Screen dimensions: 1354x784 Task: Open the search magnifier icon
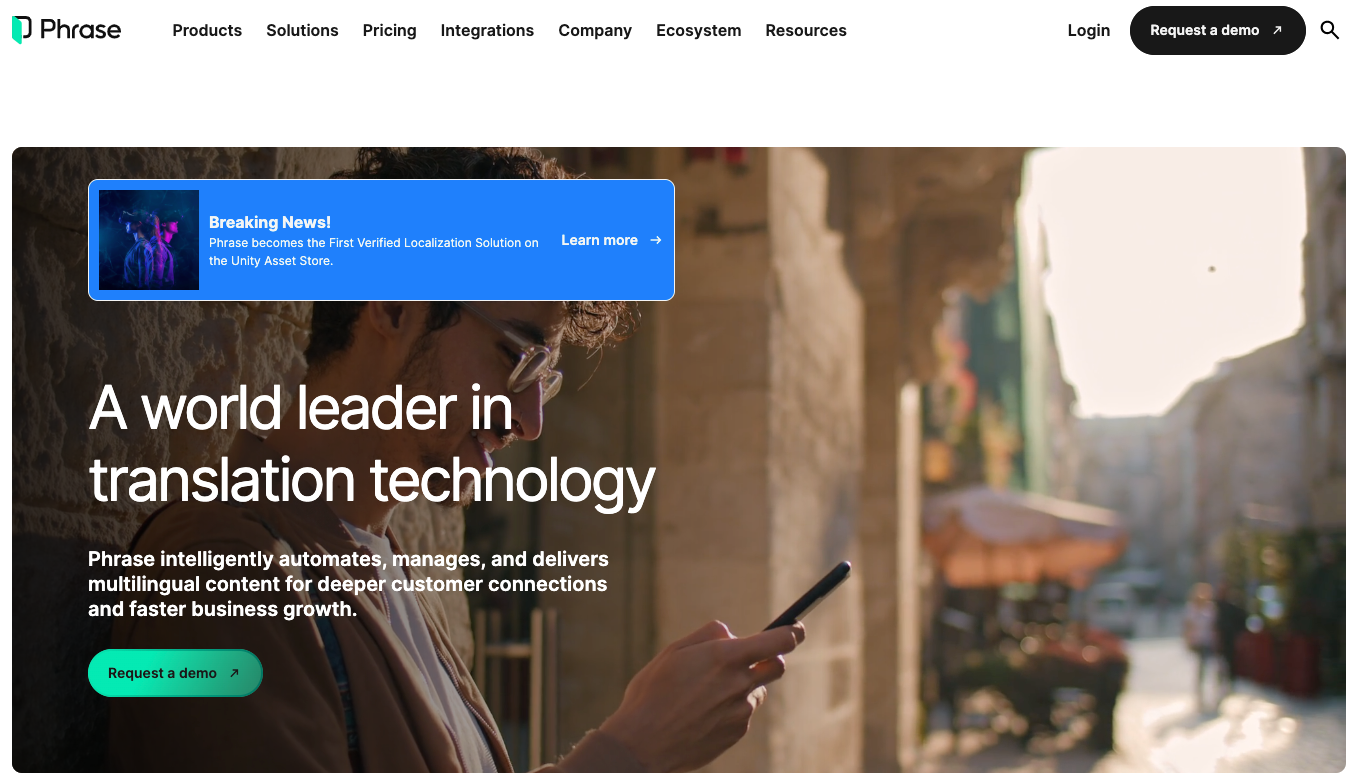pyautogui.click(x=1329, y=30)
